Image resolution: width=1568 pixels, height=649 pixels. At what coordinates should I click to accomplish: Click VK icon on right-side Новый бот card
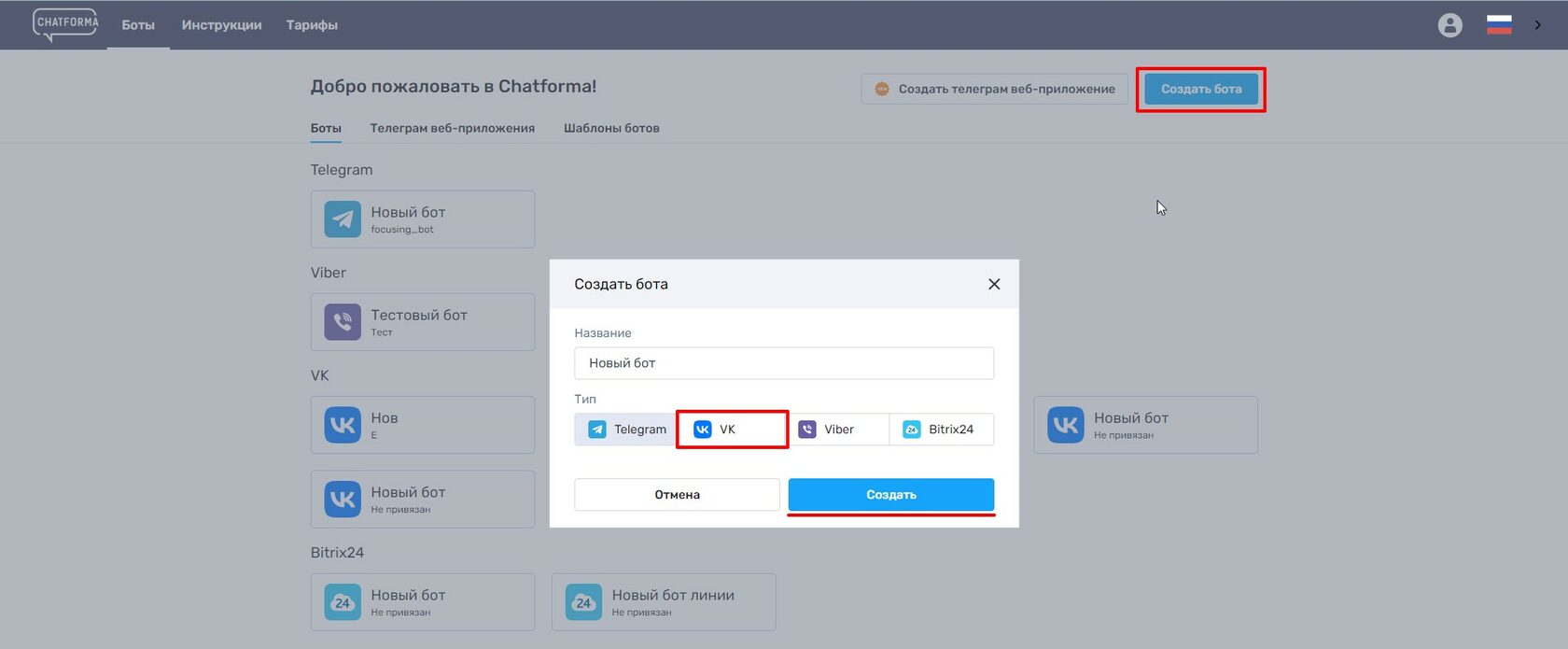click(x=1066, y=425)
